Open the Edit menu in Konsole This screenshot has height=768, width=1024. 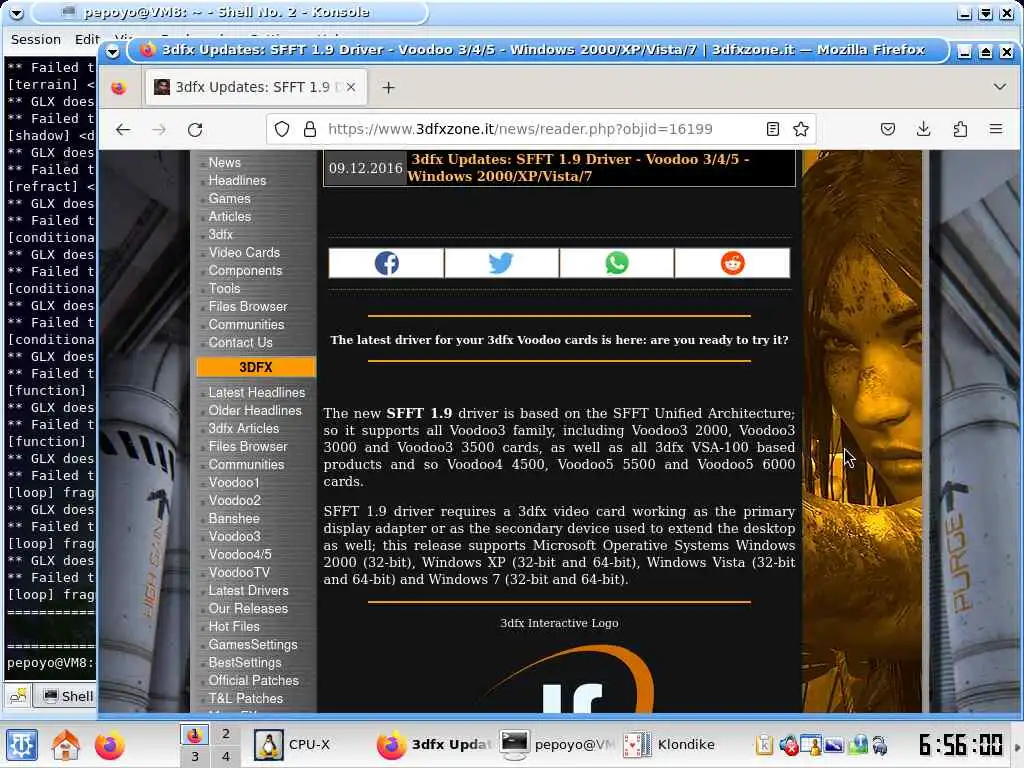coord(87,39)
